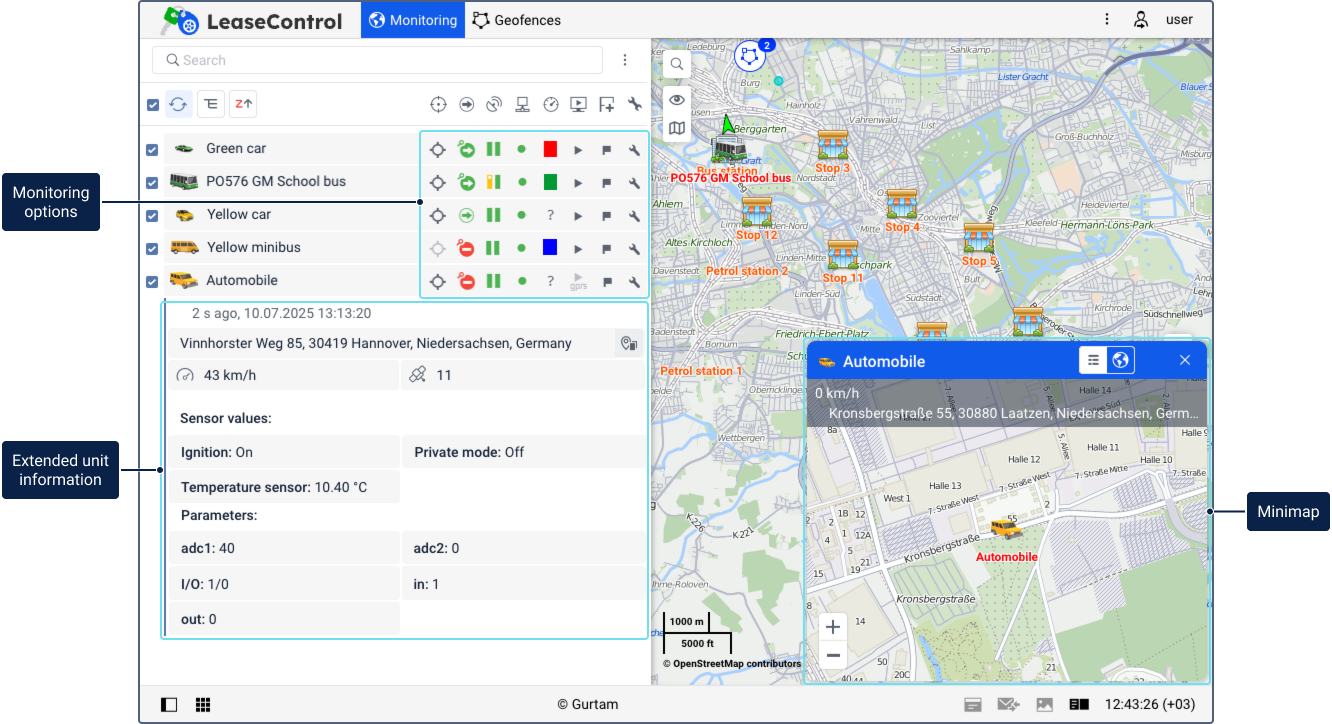Click play track icon for Yellow minibus
1332x724 pixels.
coord(578,249)
